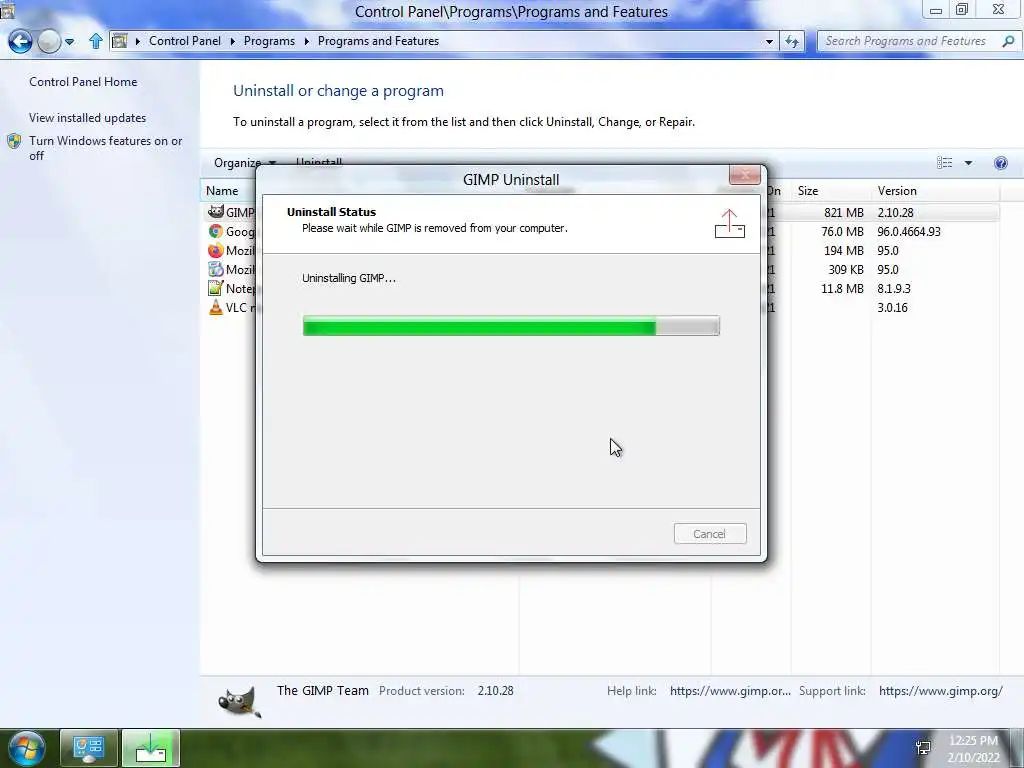
Task: Open help with the question mark icon
Action: point(1000,163)
